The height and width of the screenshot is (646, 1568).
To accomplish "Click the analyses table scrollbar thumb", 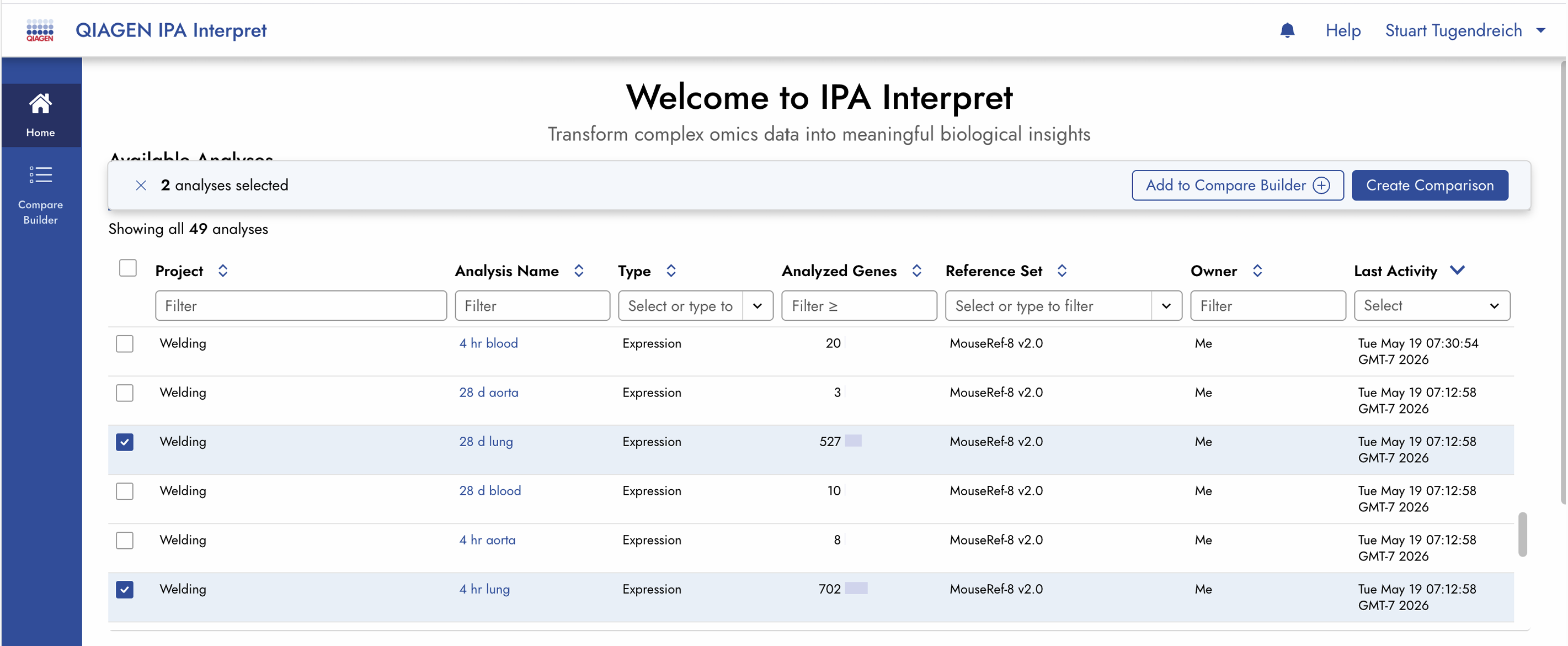I will pyautogui.click(x=1522, y=534).
